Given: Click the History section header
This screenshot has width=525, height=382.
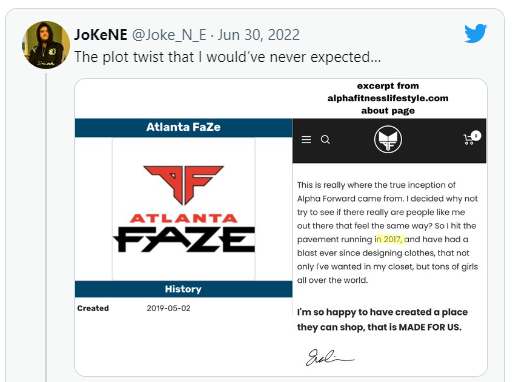Looking at the screenshot, I should click(183, 289).
